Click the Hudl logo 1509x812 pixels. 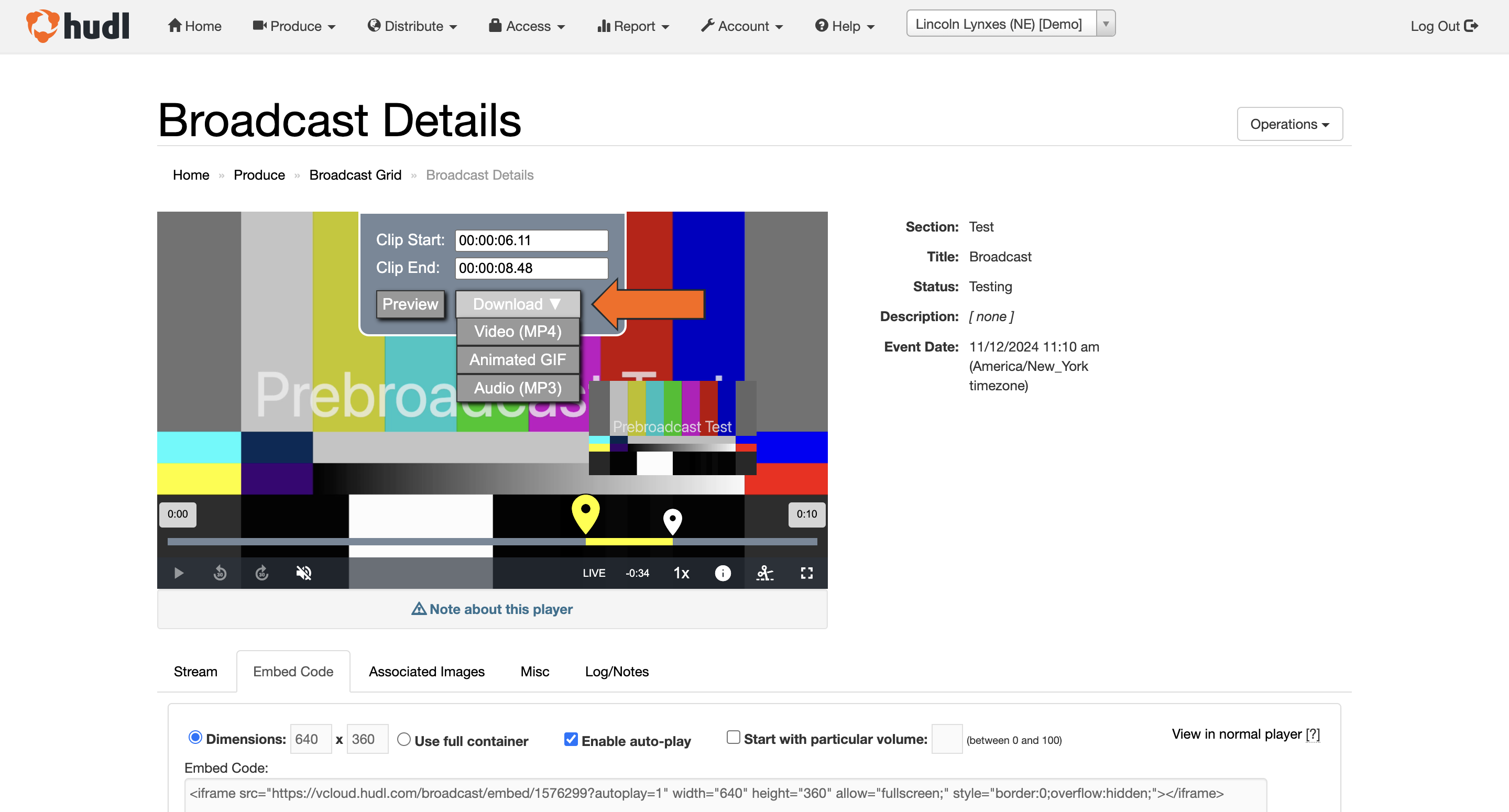78,26
